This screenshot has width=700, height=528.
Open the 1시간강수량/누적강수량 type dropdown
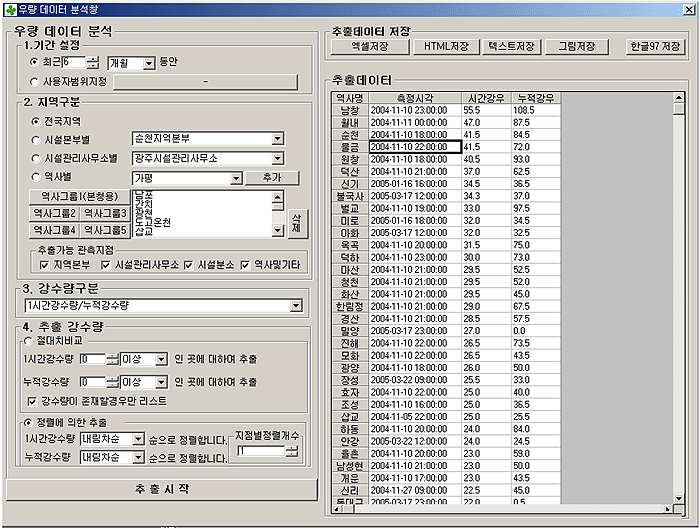pos(295,305)
